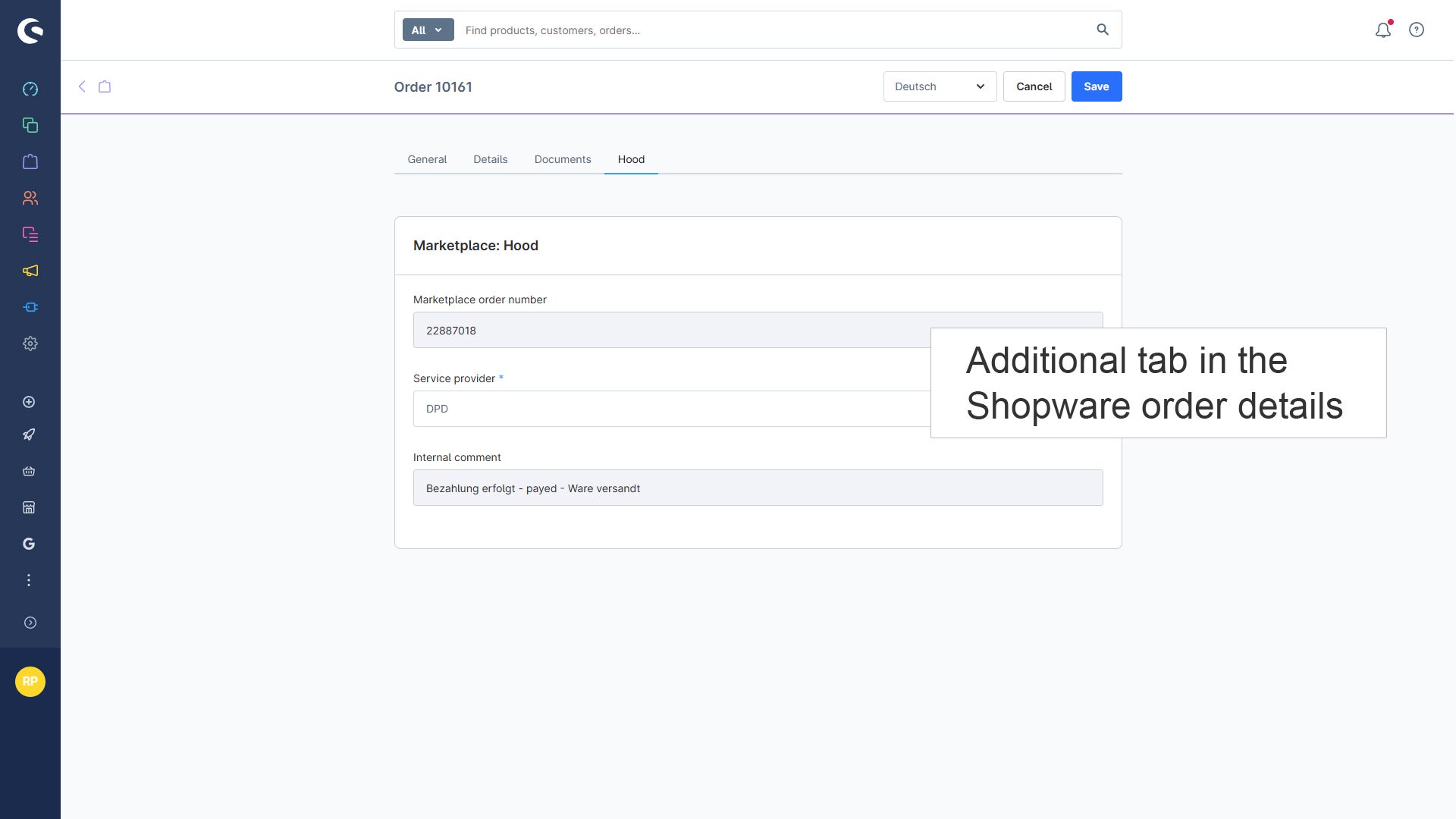
Task: Click the storefront sidebar icon
Action: 29,507
